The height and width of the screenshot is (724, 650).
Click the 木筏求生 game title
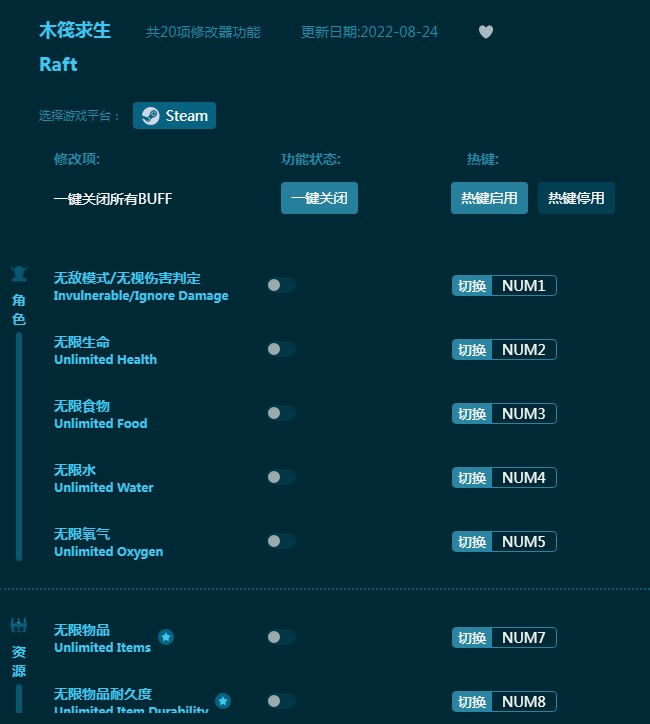pyautogui.click(x=75, y=30)
